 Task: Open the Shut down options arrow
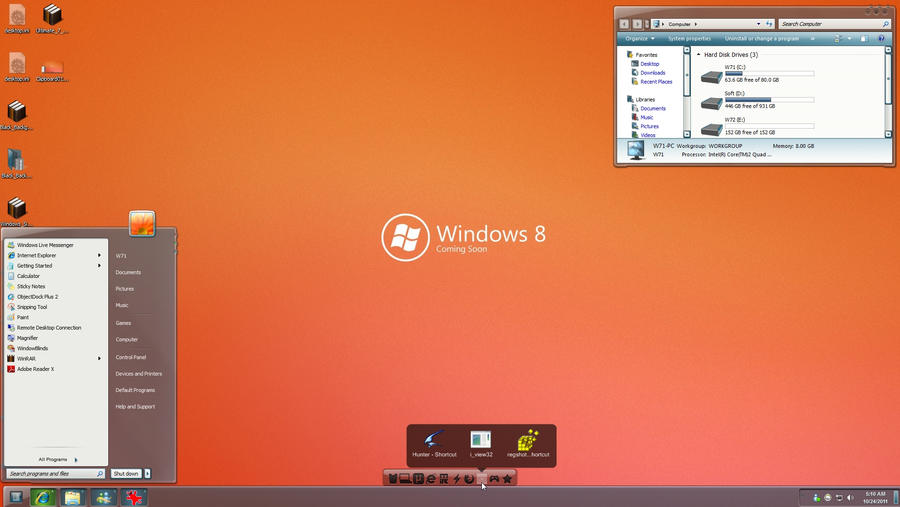(x=148, y=474)
